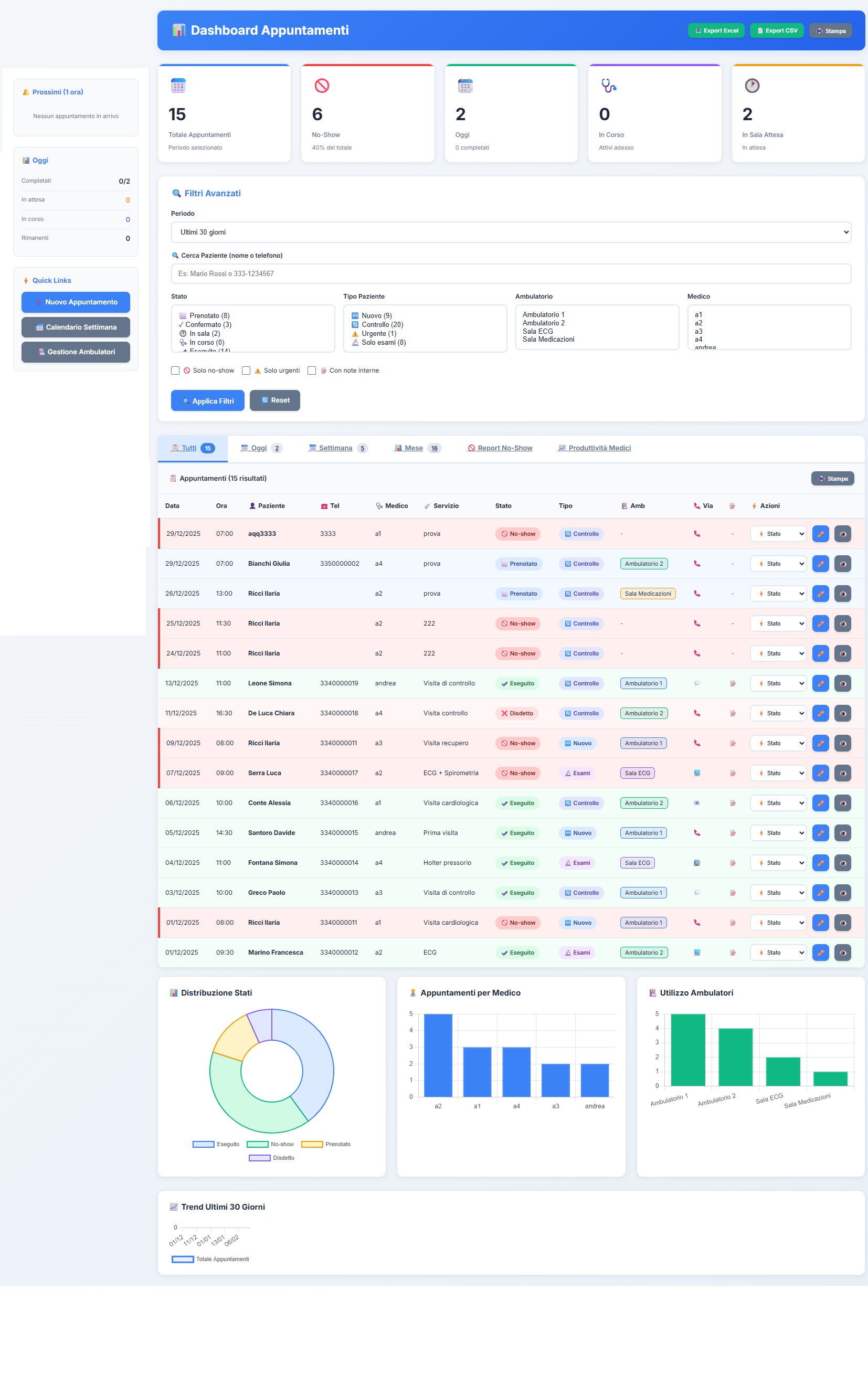868x1375 pixels.
Task: Enable the Con note interne checkbox
Action: pyautogui.click(x=312, y=370)
